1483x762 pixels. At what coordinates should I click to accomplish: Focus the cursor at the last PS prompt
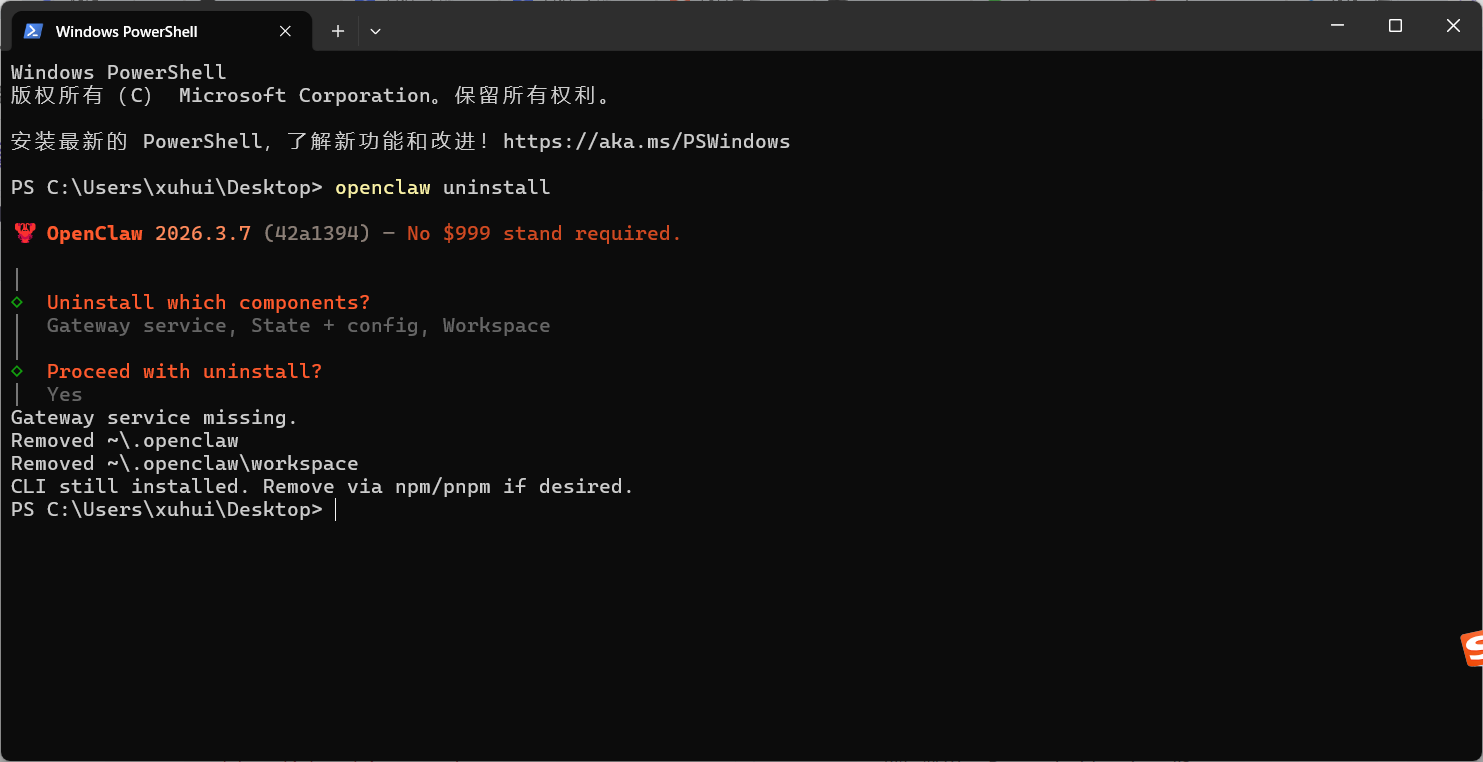pos(336,510)
